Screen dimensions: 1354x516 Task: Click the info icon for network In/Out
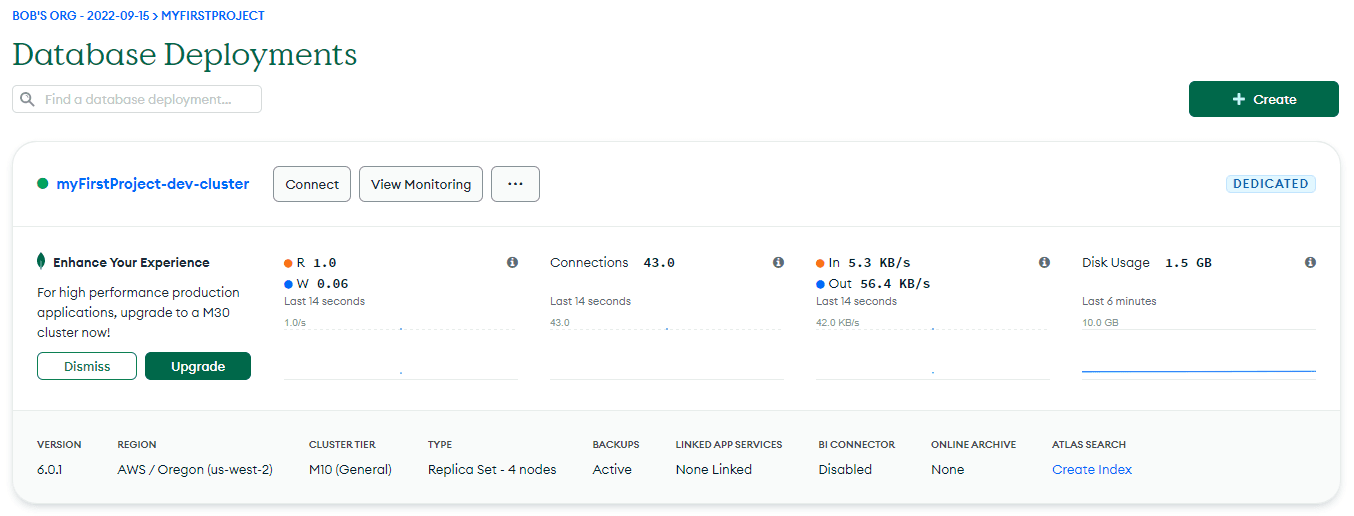pos(1044,263)
